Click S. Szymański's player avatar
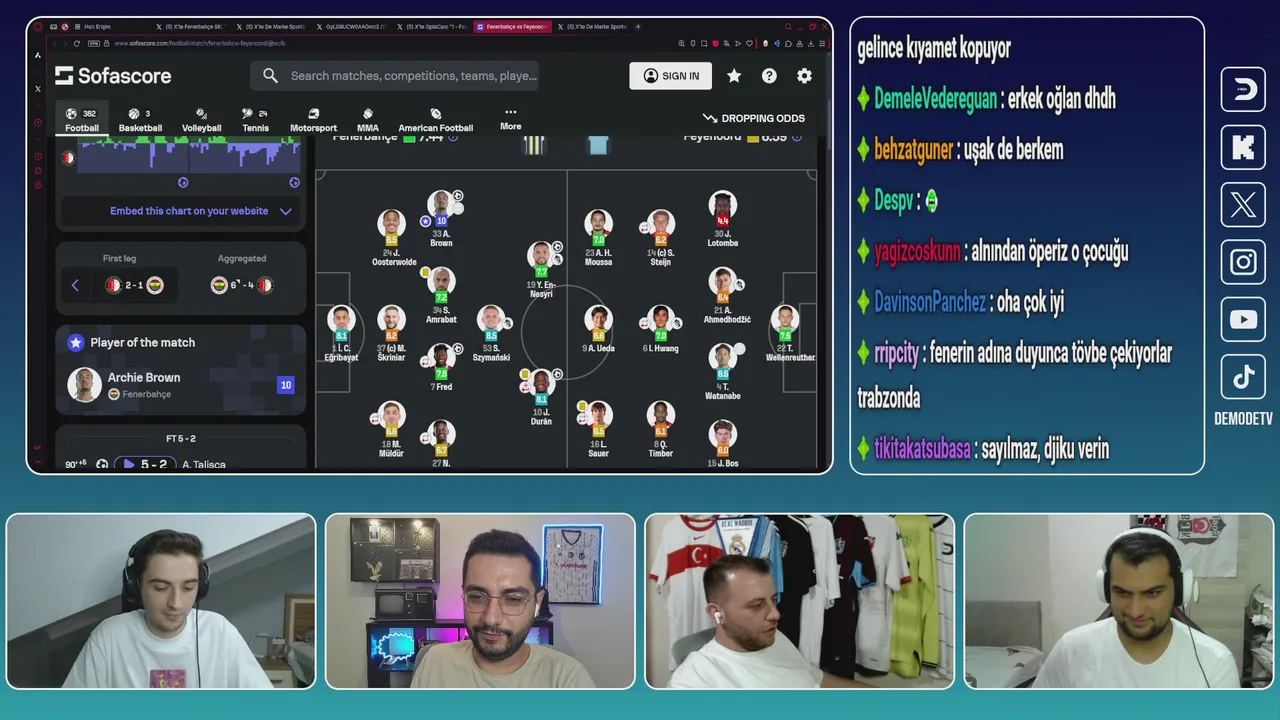This screenshot has height=720, width=1280. [x=491, y=320]
